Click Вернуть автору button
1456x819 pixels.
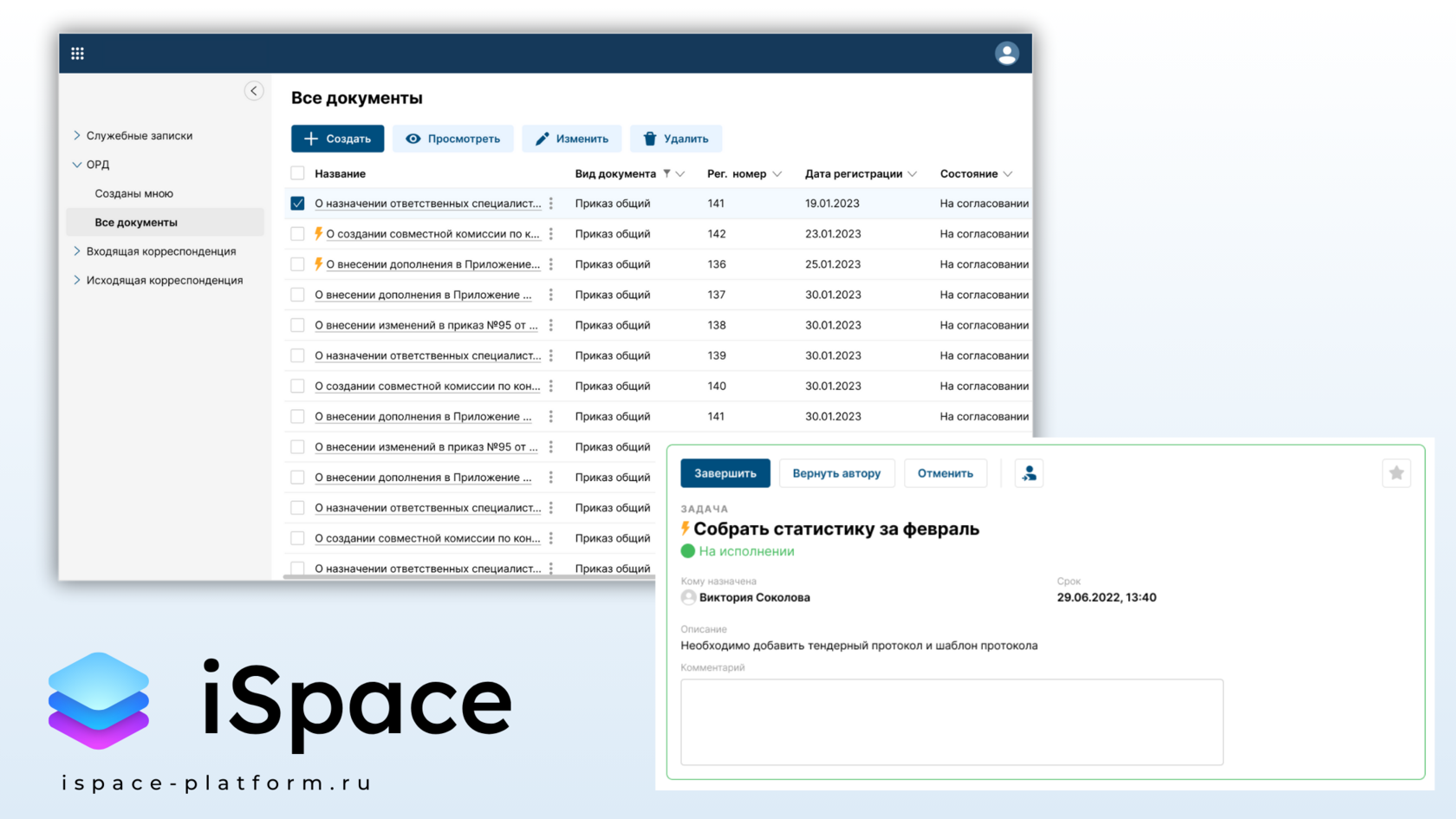pyautogui.click(x=836, y=473)
